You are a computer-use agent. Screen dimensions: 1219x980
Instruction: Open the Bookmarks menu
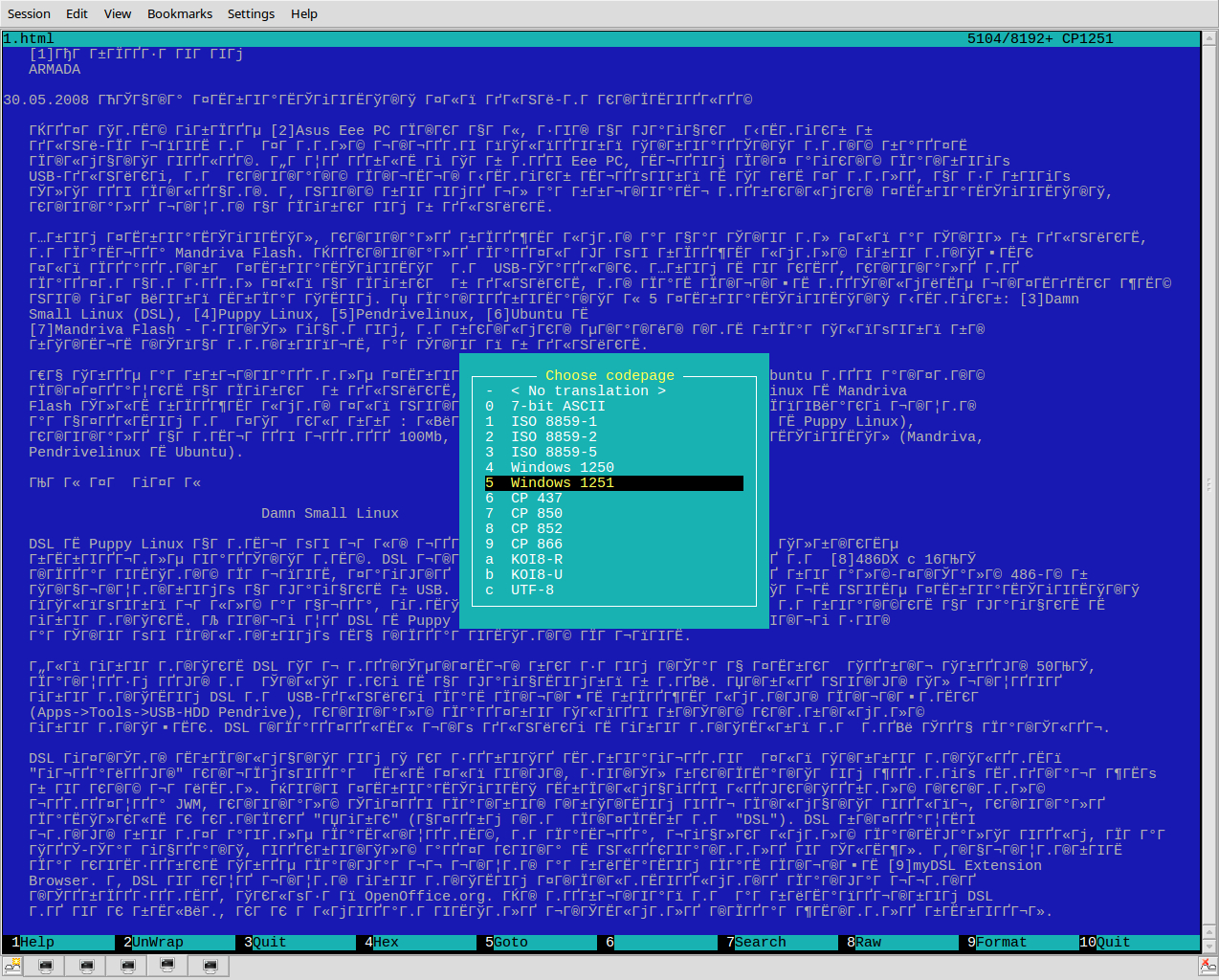click(x=180, y=13)
